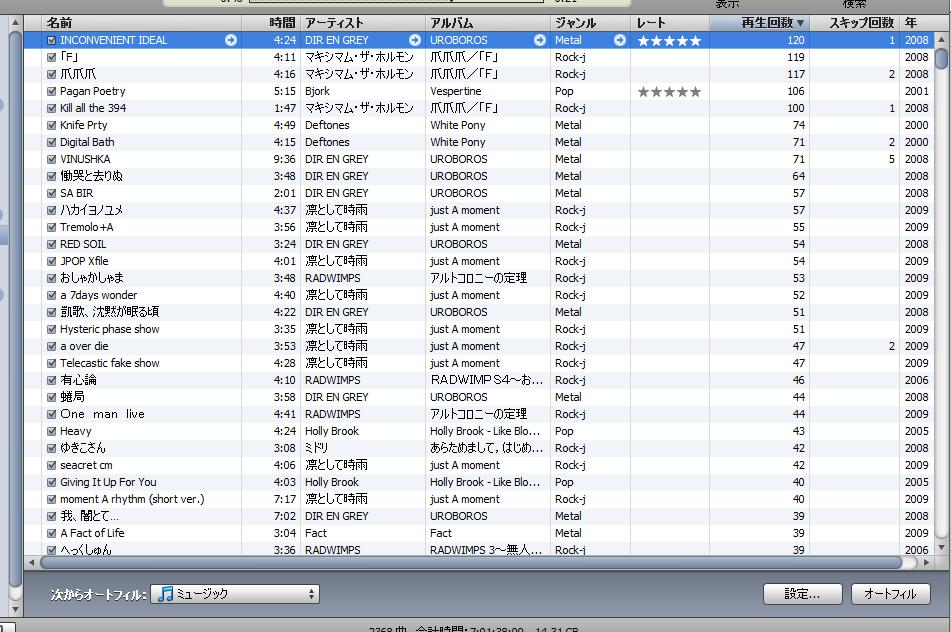Image resolution: width=951 pixels, height=632 pixels.
Task: Click Deftones artist in Digital Bath row
Action: [327, 143]
